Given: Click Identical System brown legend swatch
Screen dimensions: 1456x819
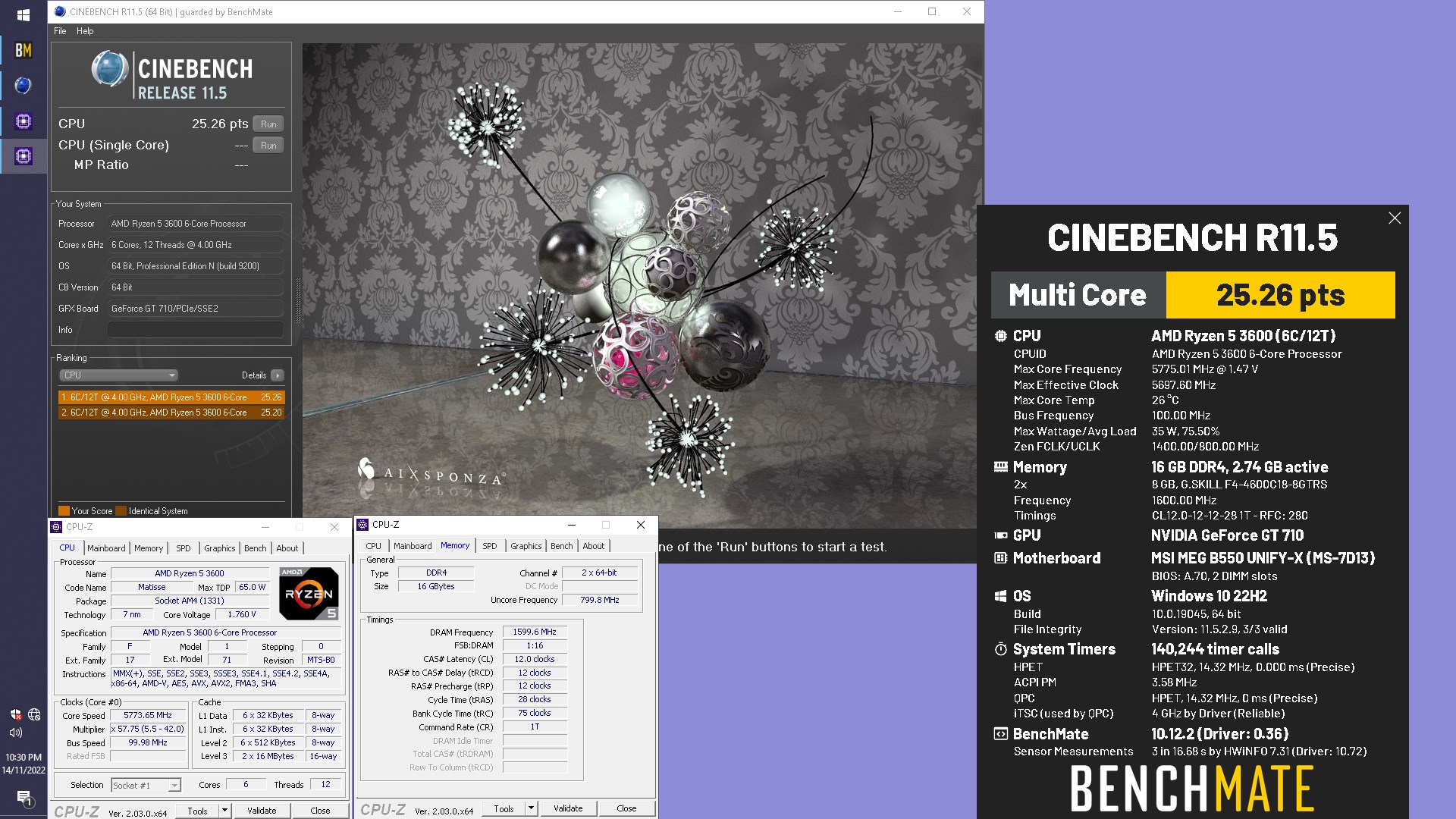Looking at the screenshot, I should [121, 511].
